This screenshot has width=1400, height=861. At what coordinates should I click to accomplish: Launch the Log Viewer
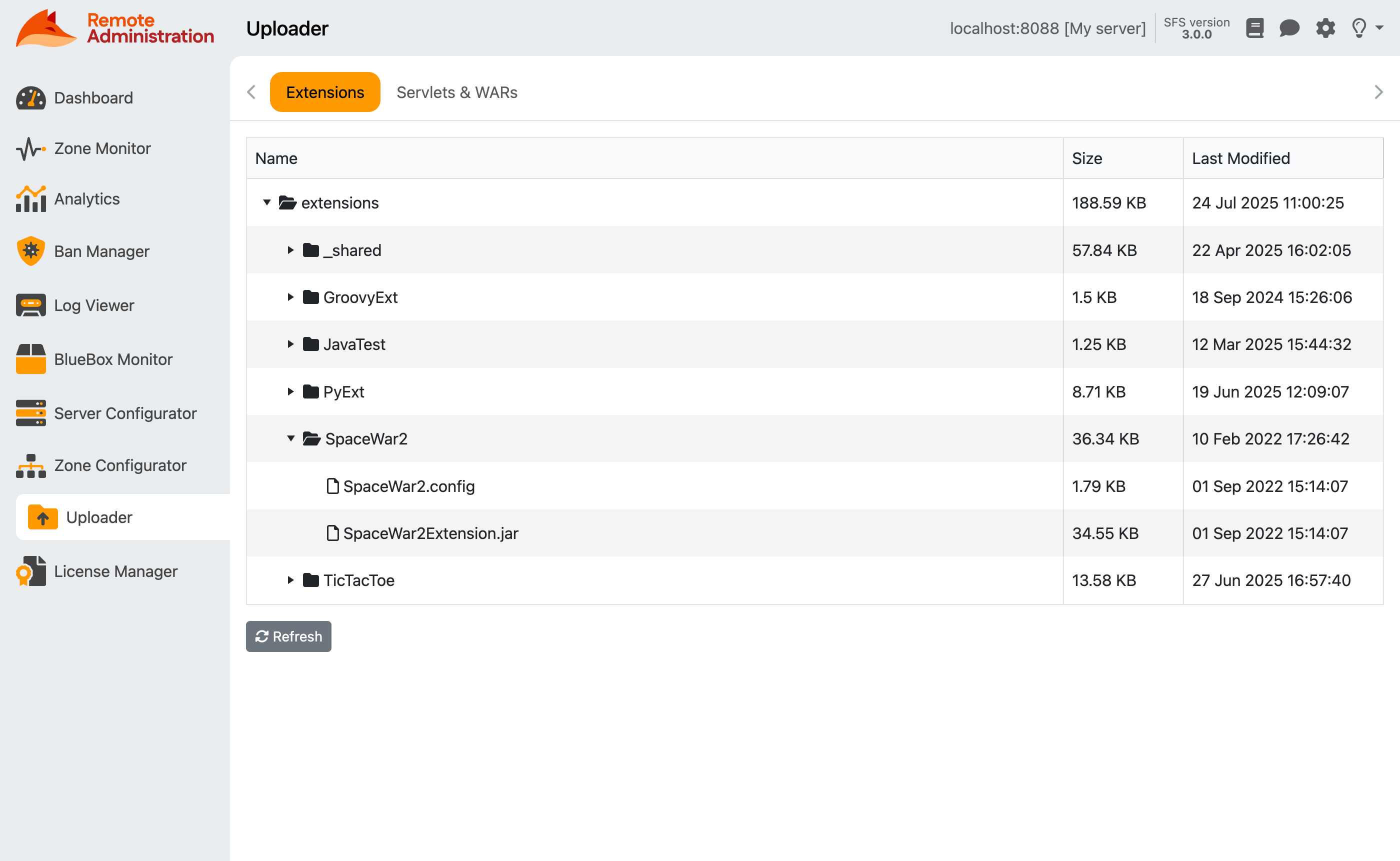click(93, 304)
